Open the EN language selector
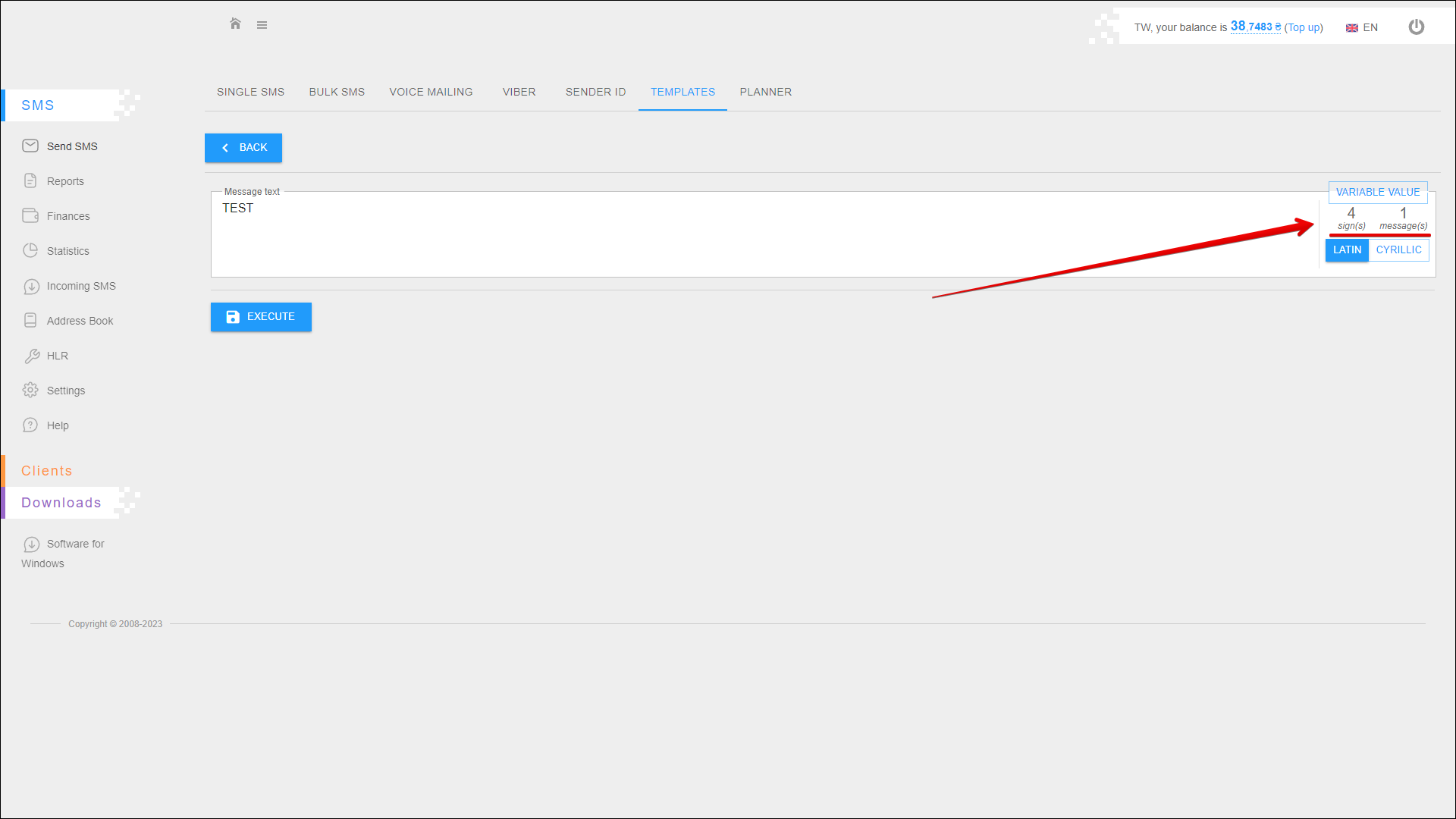Screen dimensions: 1456x819 tap(1362, 27)
